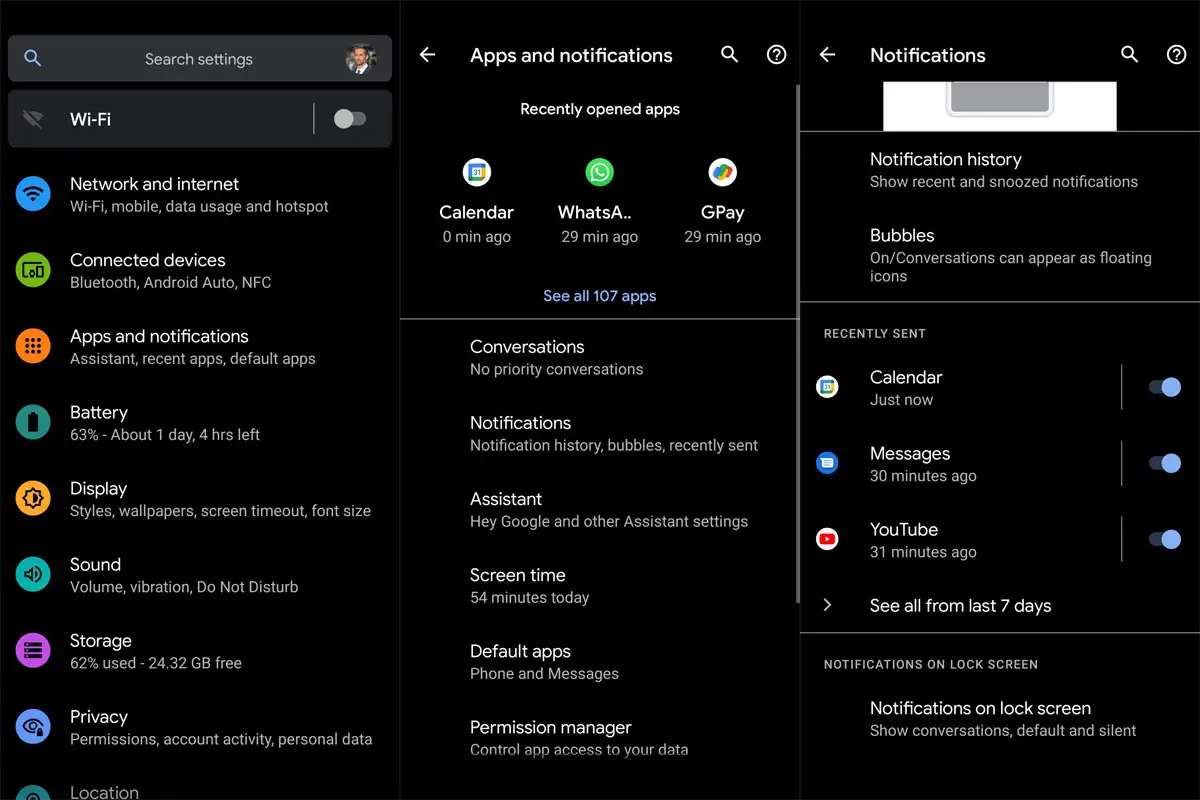The height and width of the screenshot is (800, 1200).
Task: Open GPay from recently opened apps
Action: pyautogui.click(x=722, y=200)
